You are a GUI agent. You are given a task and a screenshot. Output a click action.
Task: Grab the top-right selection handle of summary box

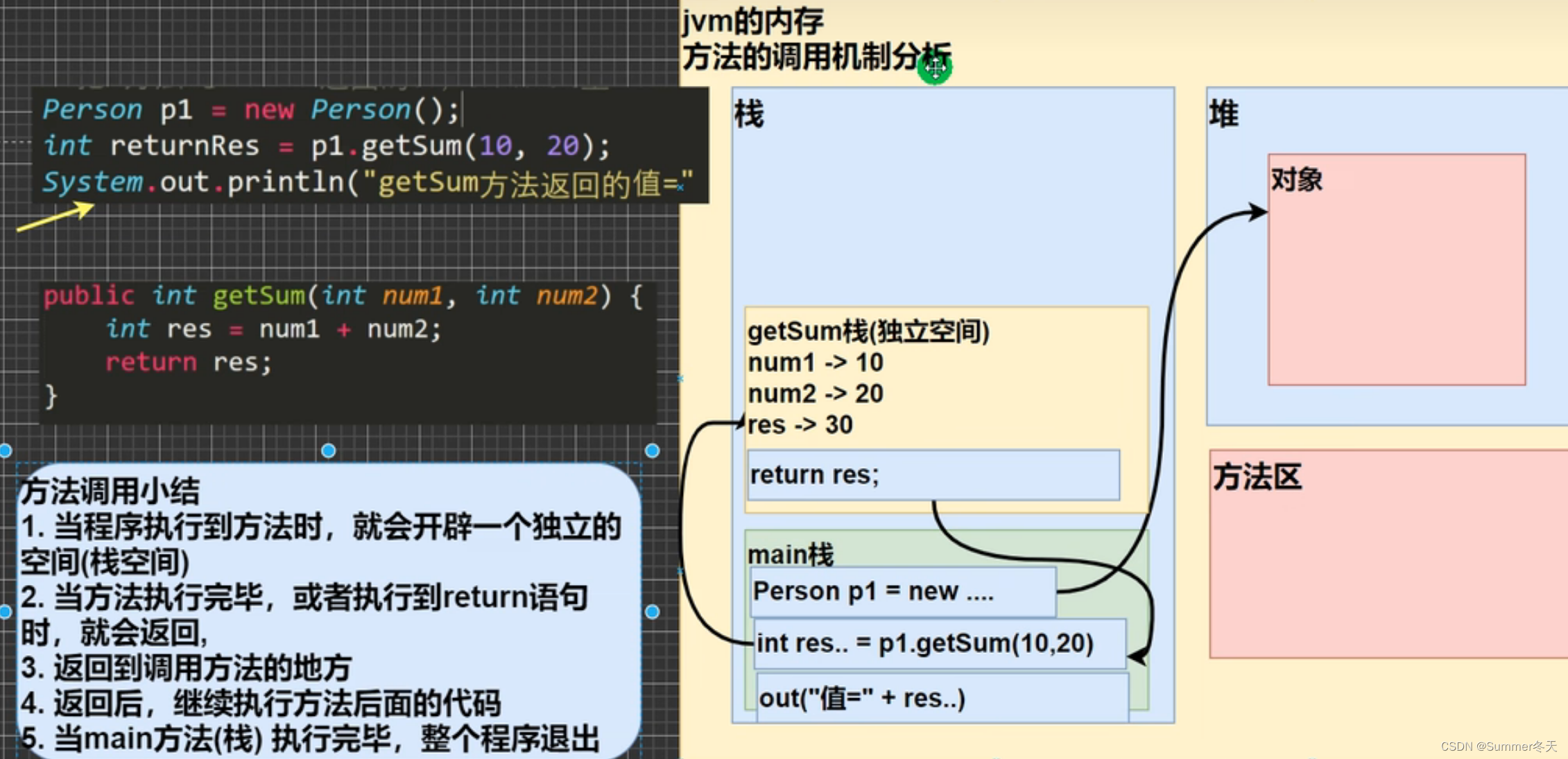coord(652,451)
